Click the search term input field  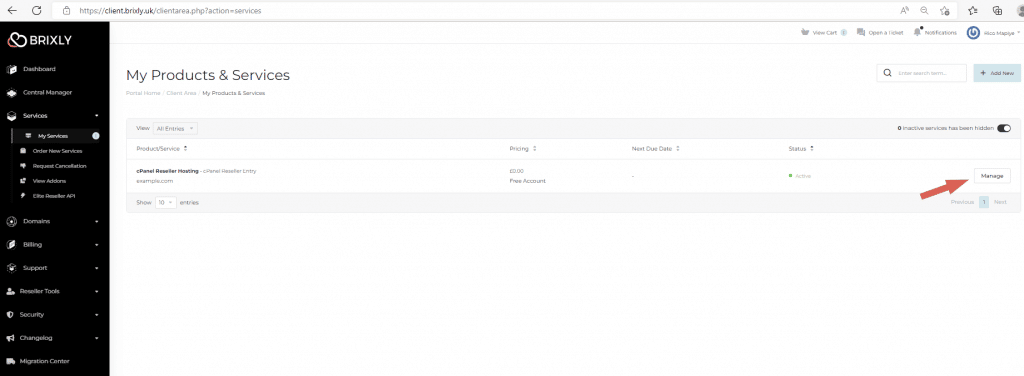coord(930,73)
